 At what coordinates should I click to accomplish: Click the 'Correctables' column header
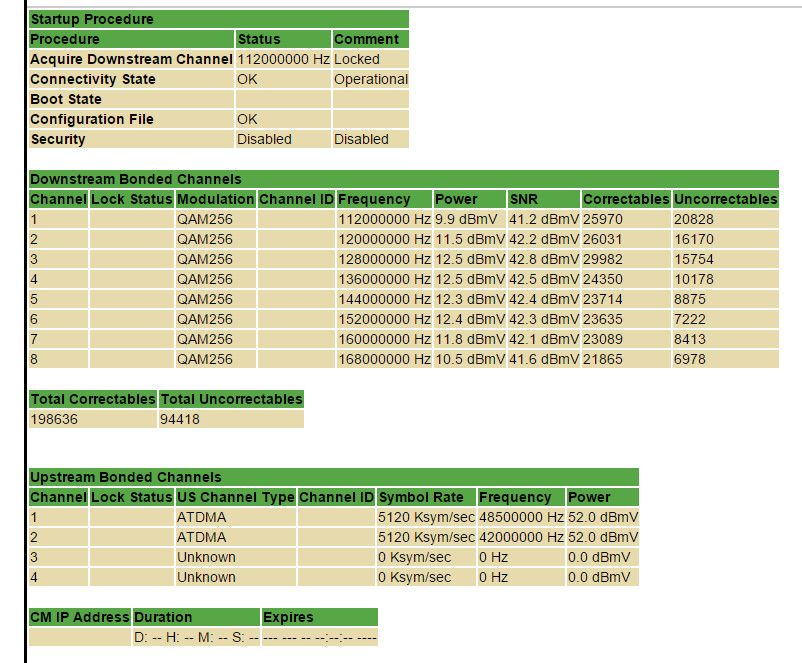(x=626, y=199)
